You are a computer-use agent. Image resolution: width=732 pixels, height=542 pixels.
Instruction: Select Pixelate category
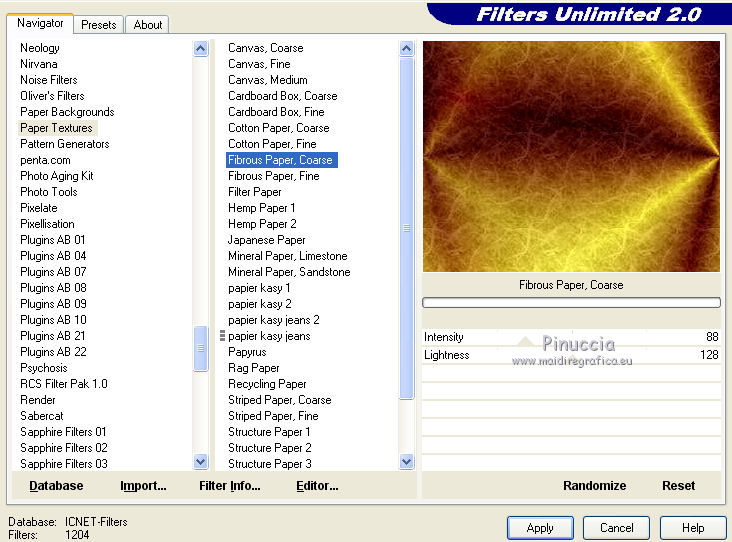click(x=39, y=208)
